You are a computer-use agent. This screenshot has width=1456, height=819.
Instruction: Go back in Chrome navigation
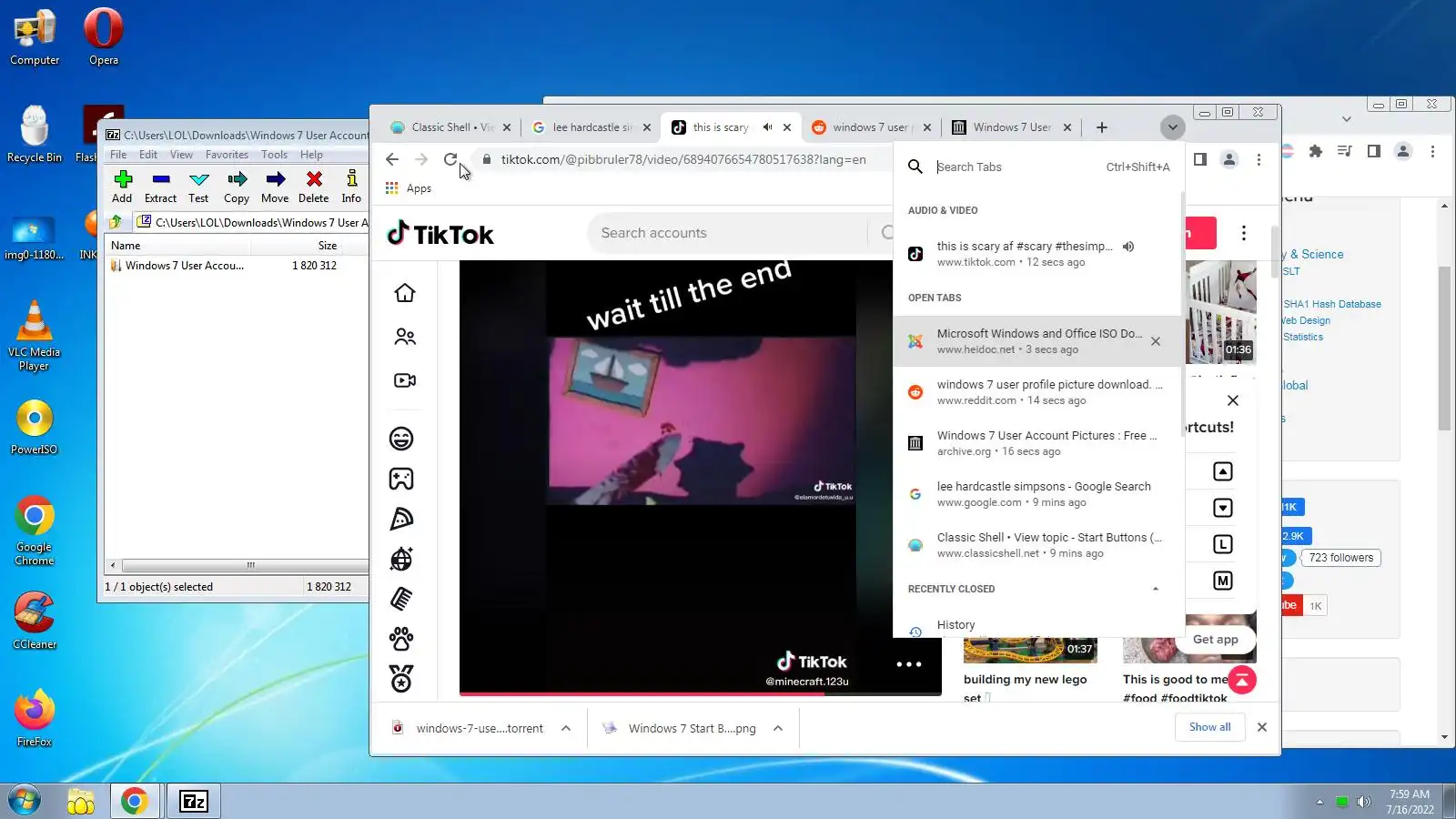point(392,159)
